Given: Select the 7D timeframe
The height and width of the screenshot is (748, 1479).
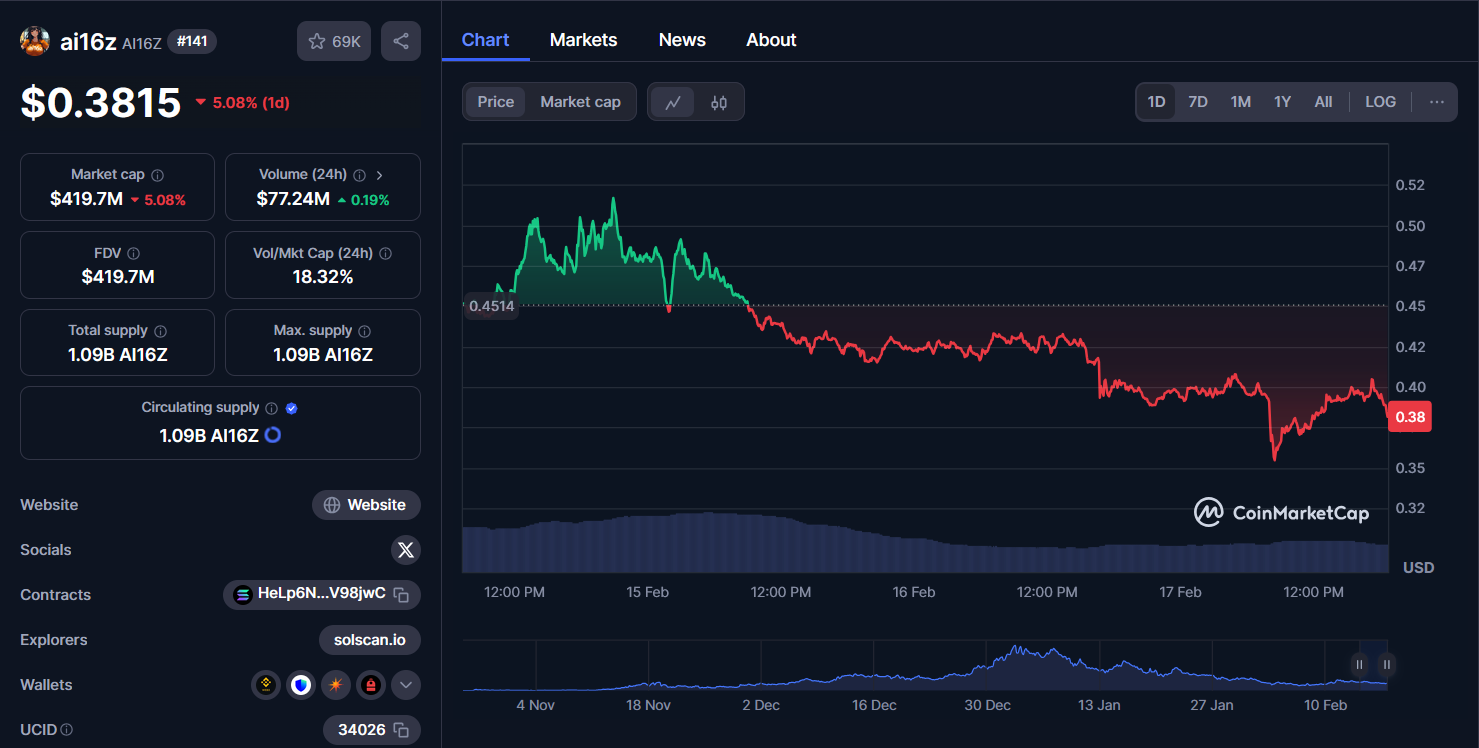Looking at the screenshot, I should coord(1197,101).
